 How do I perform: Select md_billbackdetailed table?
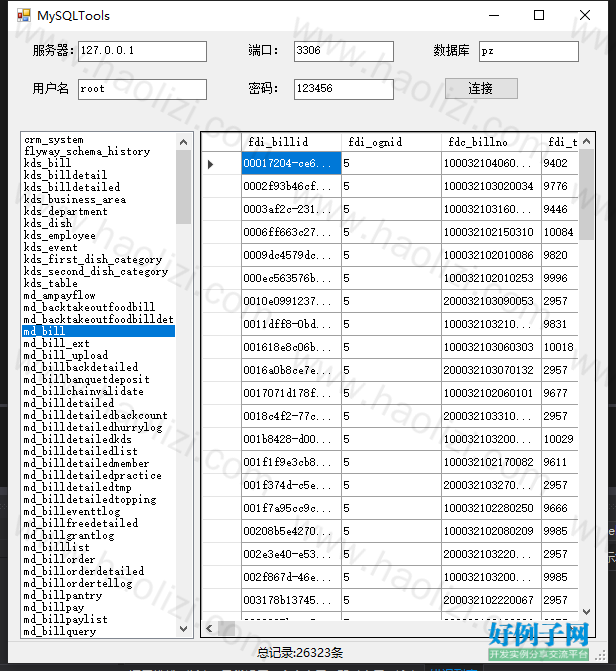tap(98, 367)
